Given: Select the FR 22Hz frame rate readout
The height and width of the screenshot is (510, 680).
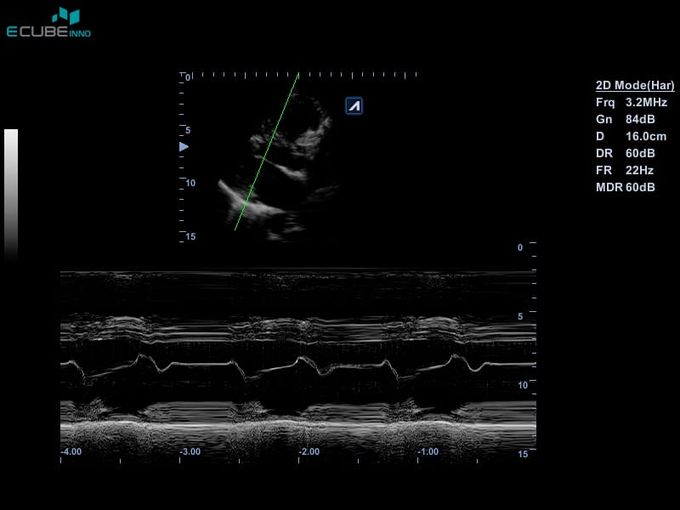Looking at the screenshot, I should (x=624, y=171).
